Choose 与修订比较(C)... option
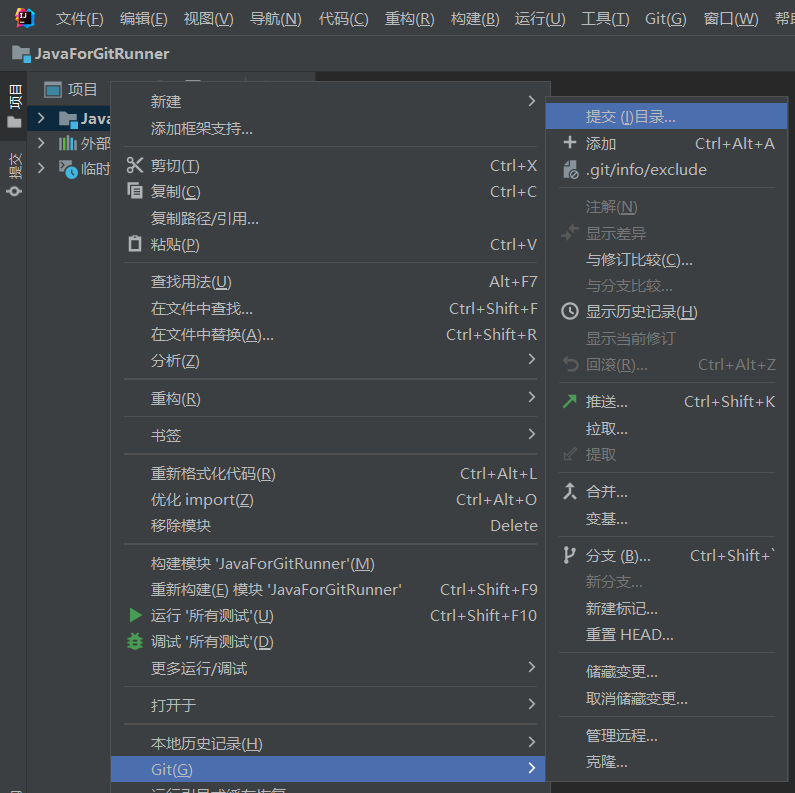 (666, 260)
